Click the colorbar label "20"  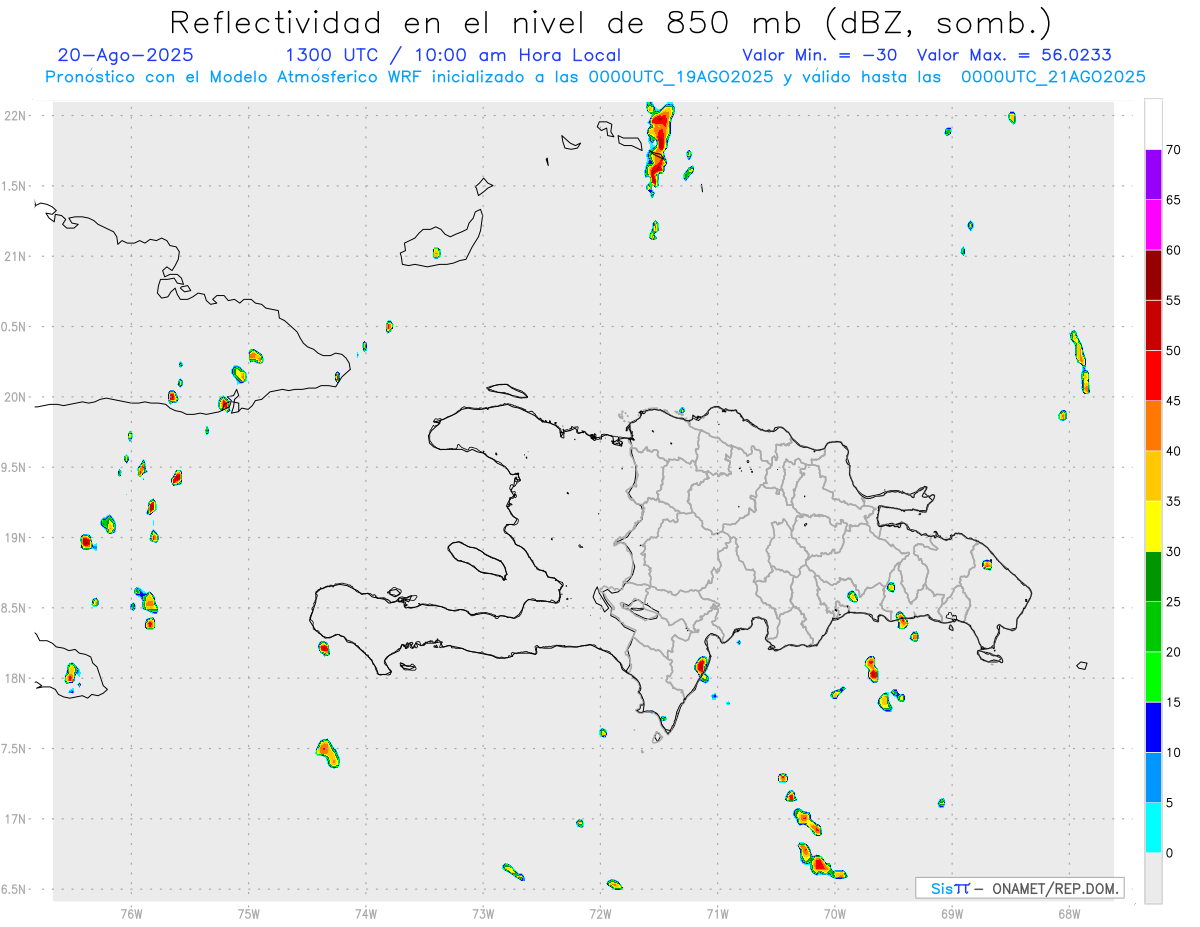[x=1174, y=652]
